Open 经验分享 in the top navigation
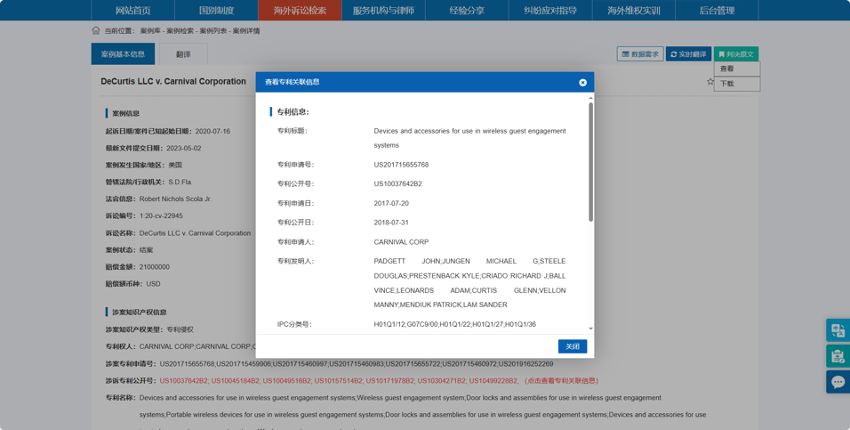The image size is (850, 430). tap(467, 10)
